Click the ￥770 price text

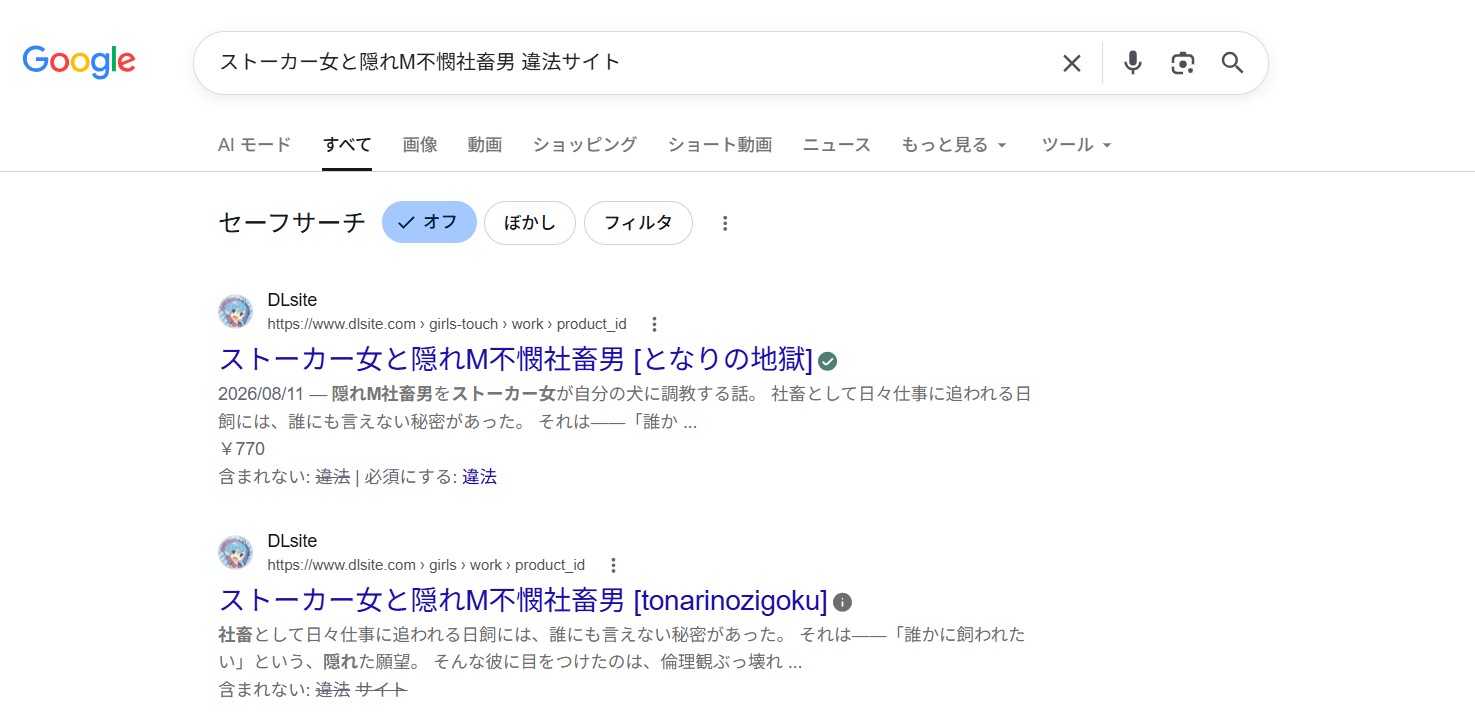242,449
